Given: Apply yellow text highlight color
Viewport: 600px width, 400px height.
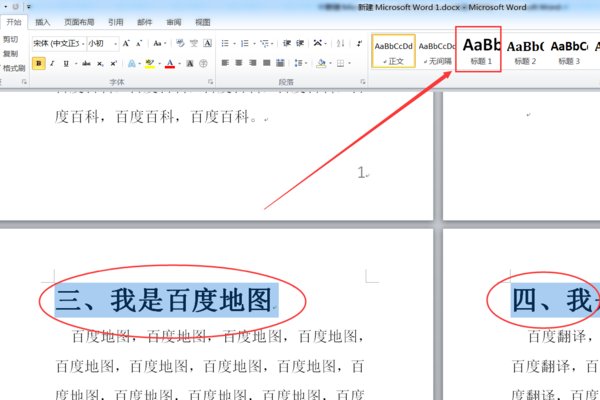Looking at the screenshot, I should 150,64.
